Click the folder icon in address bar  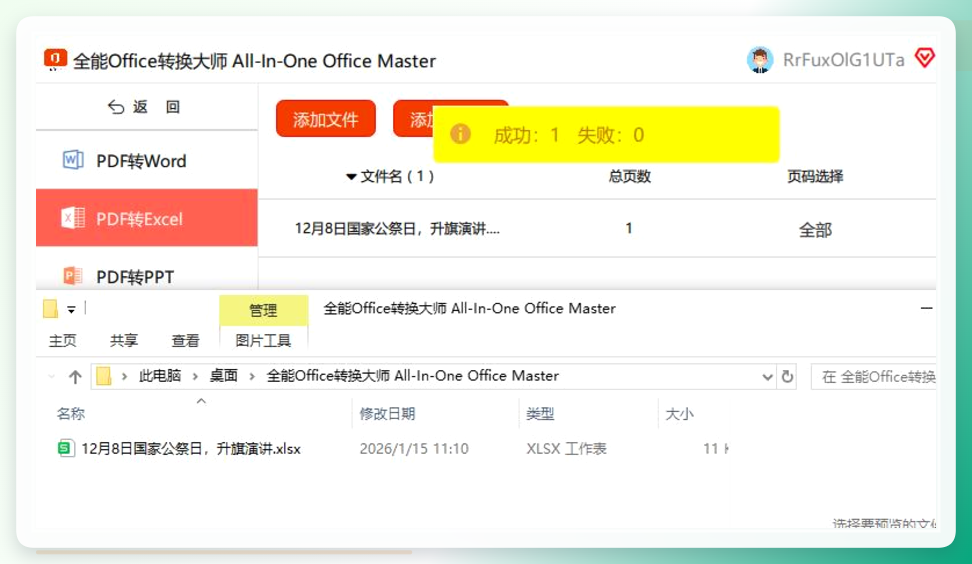coord(104,376)
